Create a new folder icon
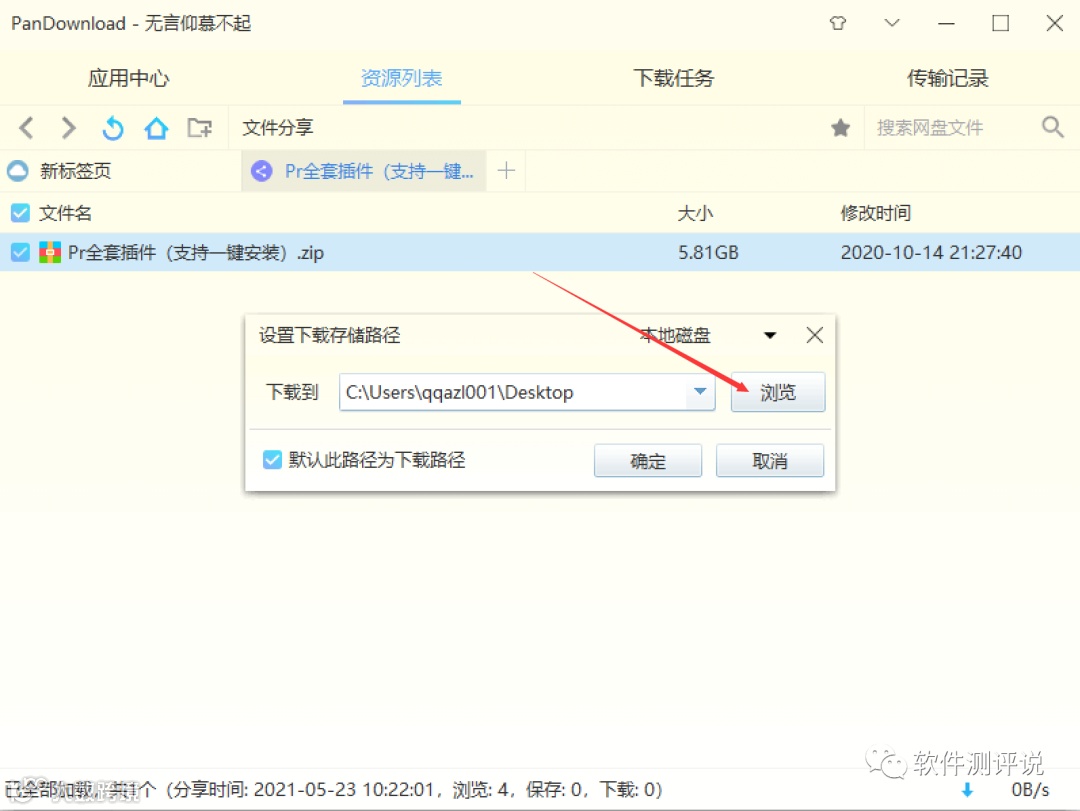 pyautogui.click(x=200, y=127)
